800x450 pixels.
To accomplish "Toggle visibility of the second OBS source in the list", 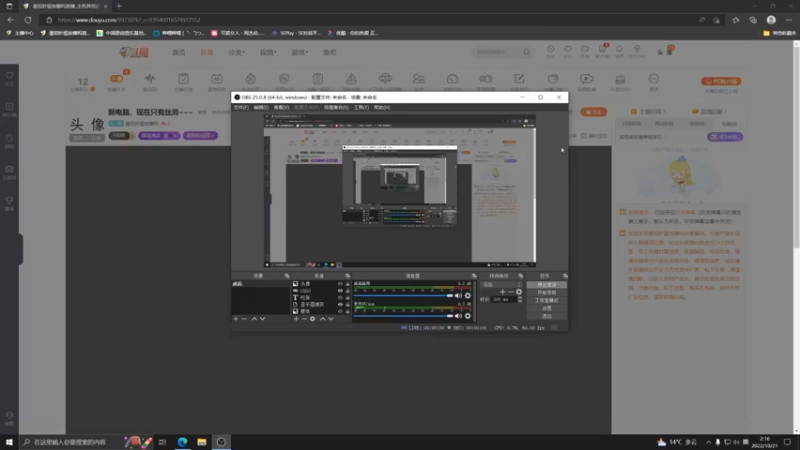I will point(340,291).
